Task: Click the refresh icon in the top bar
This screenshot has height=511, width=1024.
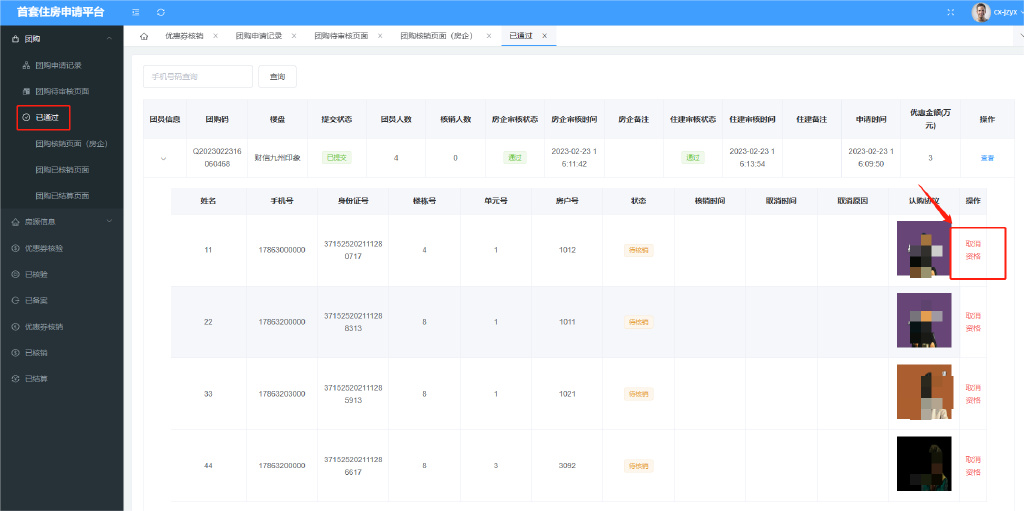Action: (x=161, y=12)
